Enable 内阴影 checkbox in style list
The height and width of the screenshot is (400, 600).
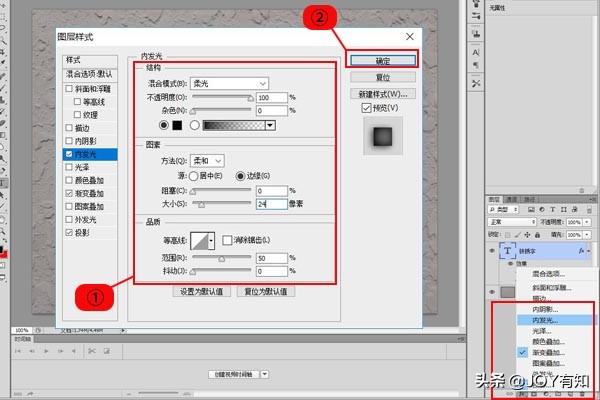[69, 141]
